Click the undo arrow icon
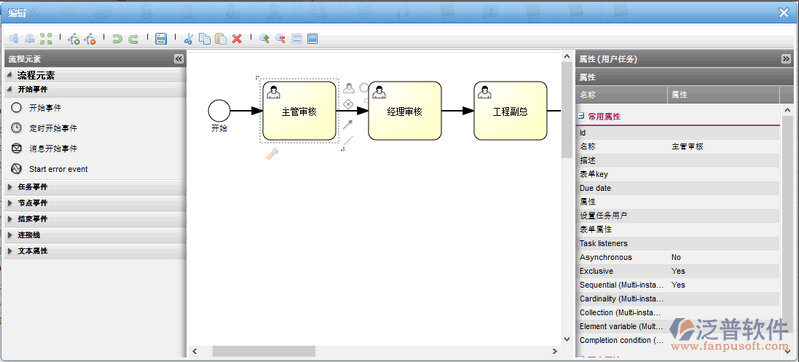Screen dimensions: 799x362 click(x=117, y=38)
